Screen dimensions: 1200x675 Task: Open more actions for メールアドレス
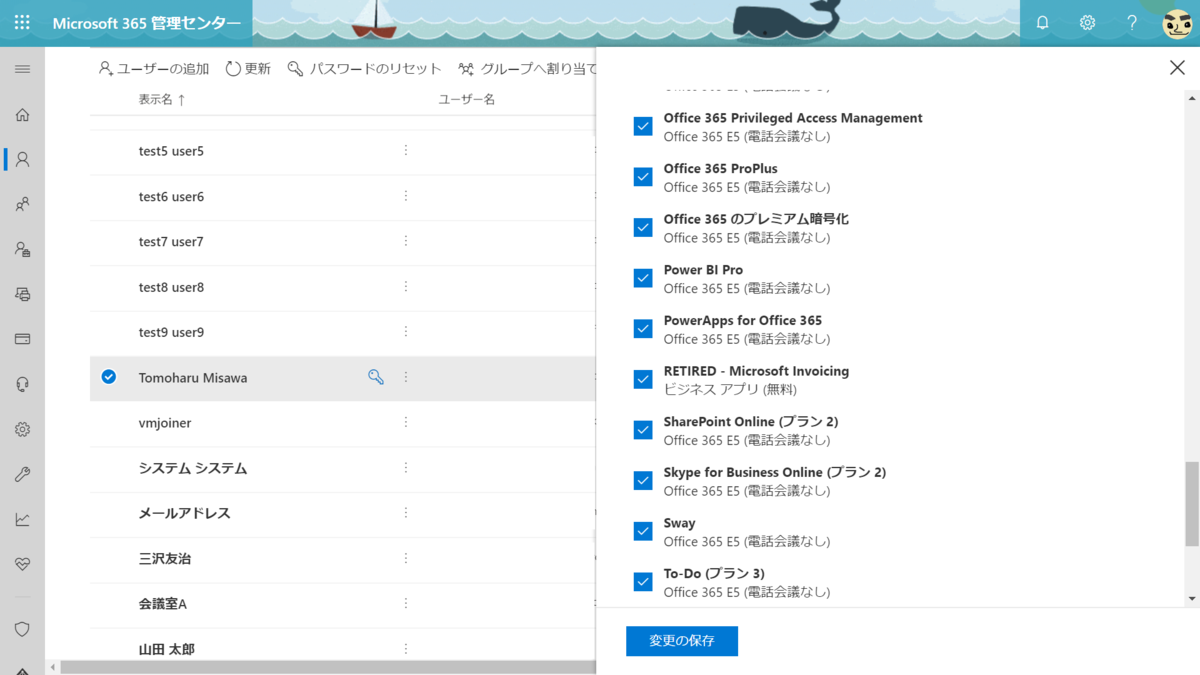(406, 513)
